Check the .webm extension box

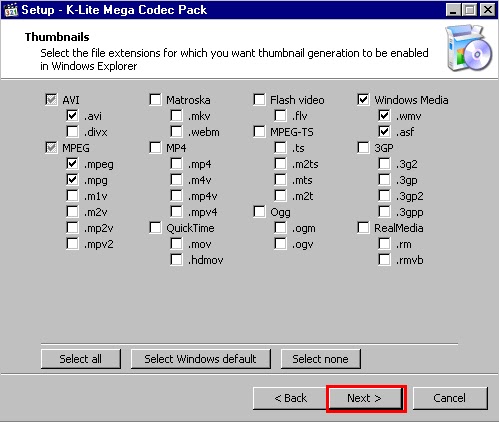(x=176, y=131)
